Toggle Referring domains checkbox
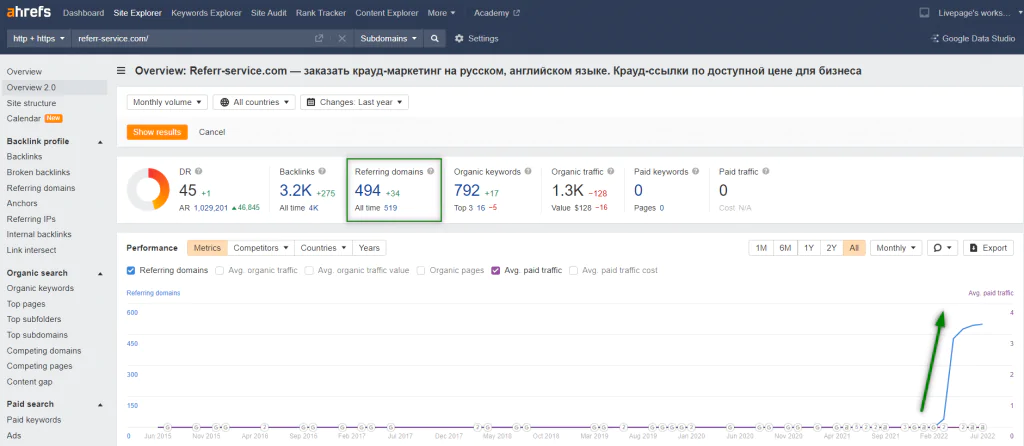Viewport: 1024px width, 446px height. point(131,270)
